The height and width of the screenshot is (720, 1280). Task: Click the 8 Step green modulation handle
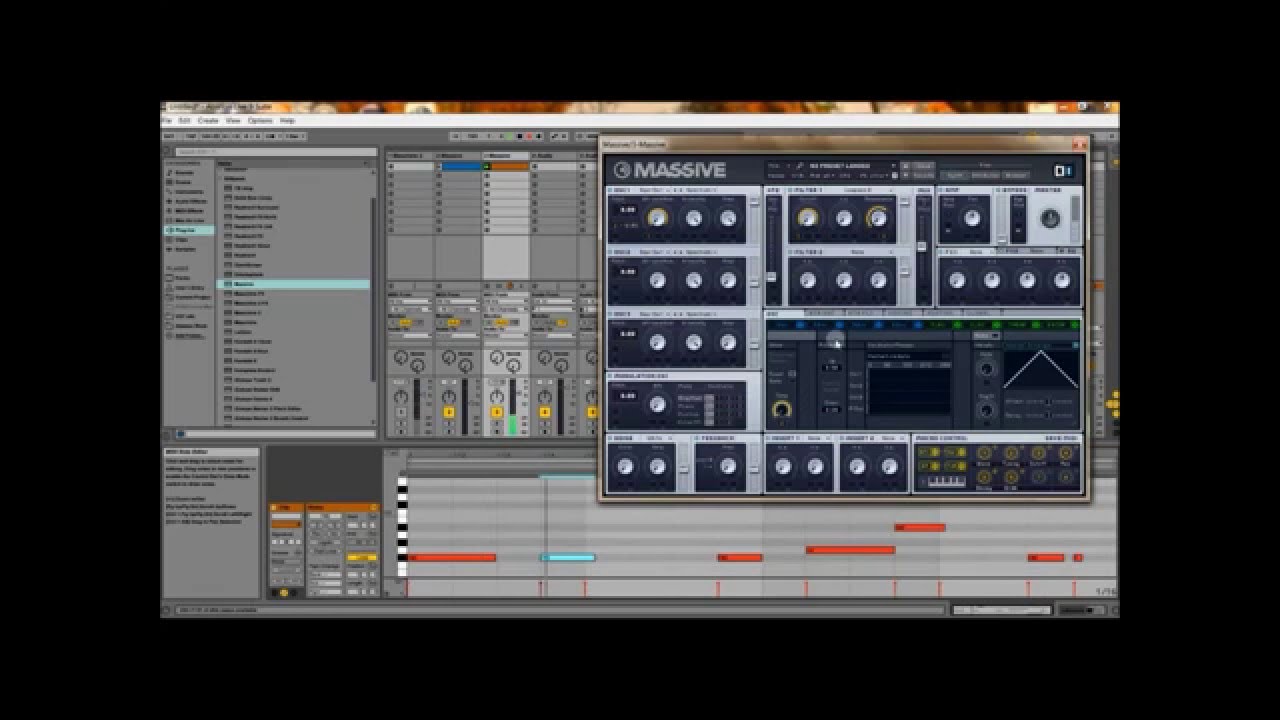(1075, 325)
